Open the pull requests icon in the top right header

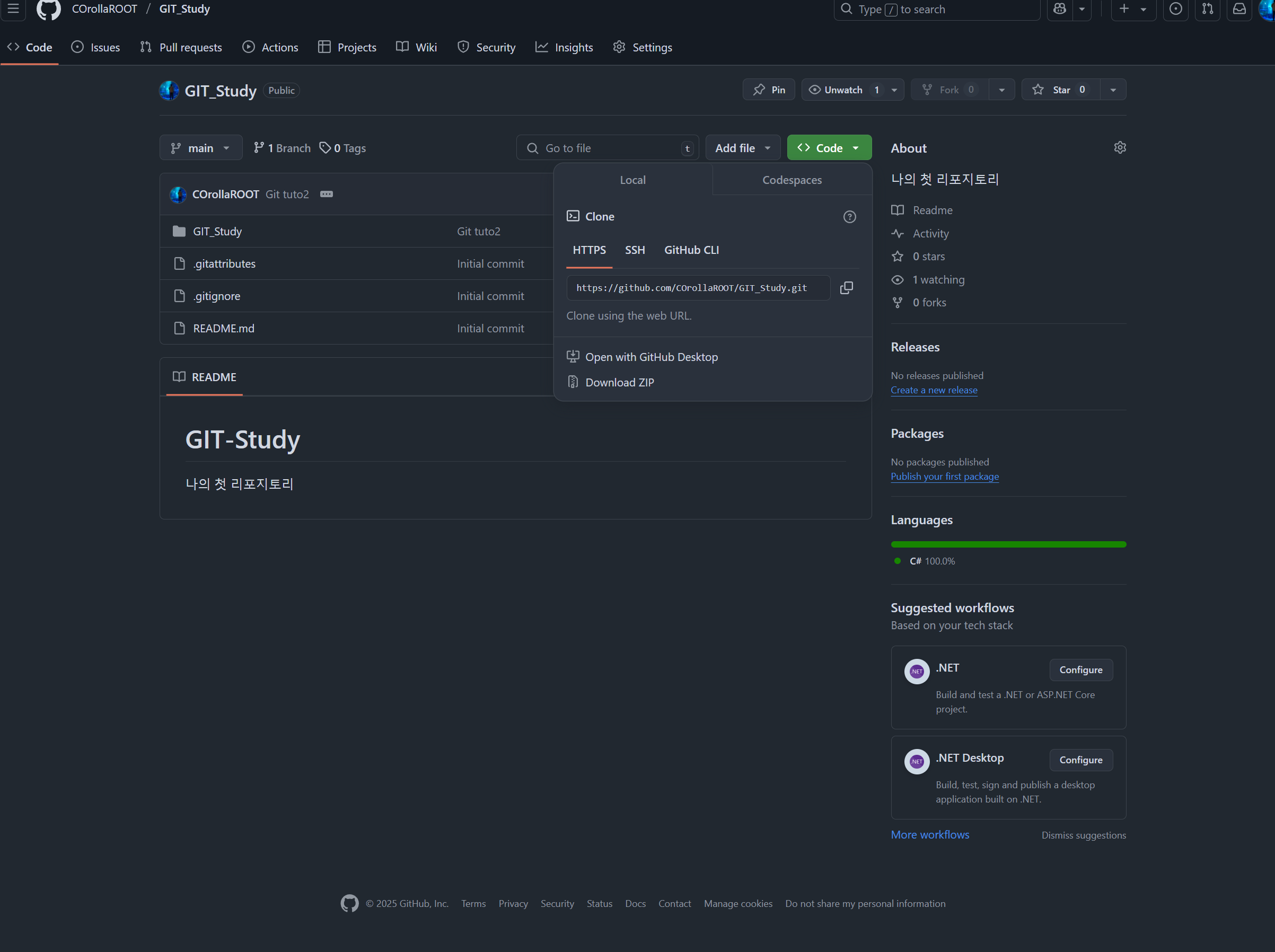(x=1207, y=9)
